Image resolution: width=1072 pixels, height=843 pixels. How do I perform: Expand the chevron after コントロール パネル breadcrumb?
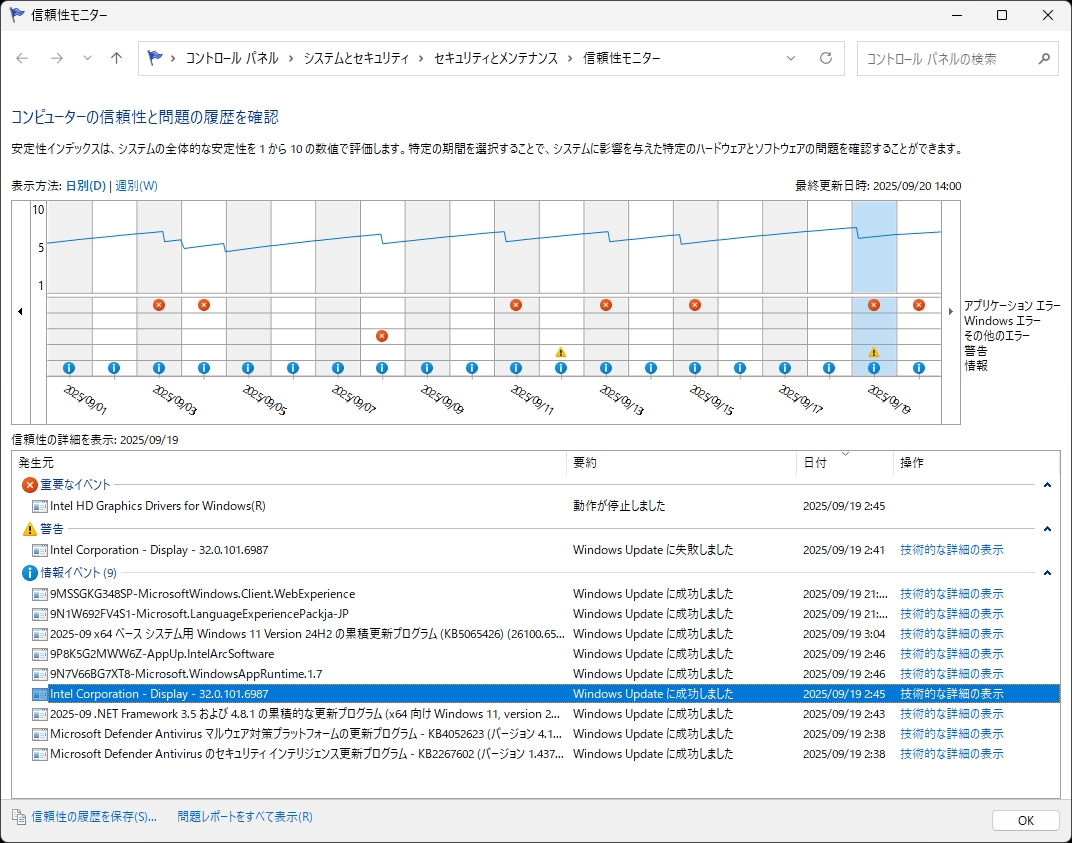tap(291, 59)
